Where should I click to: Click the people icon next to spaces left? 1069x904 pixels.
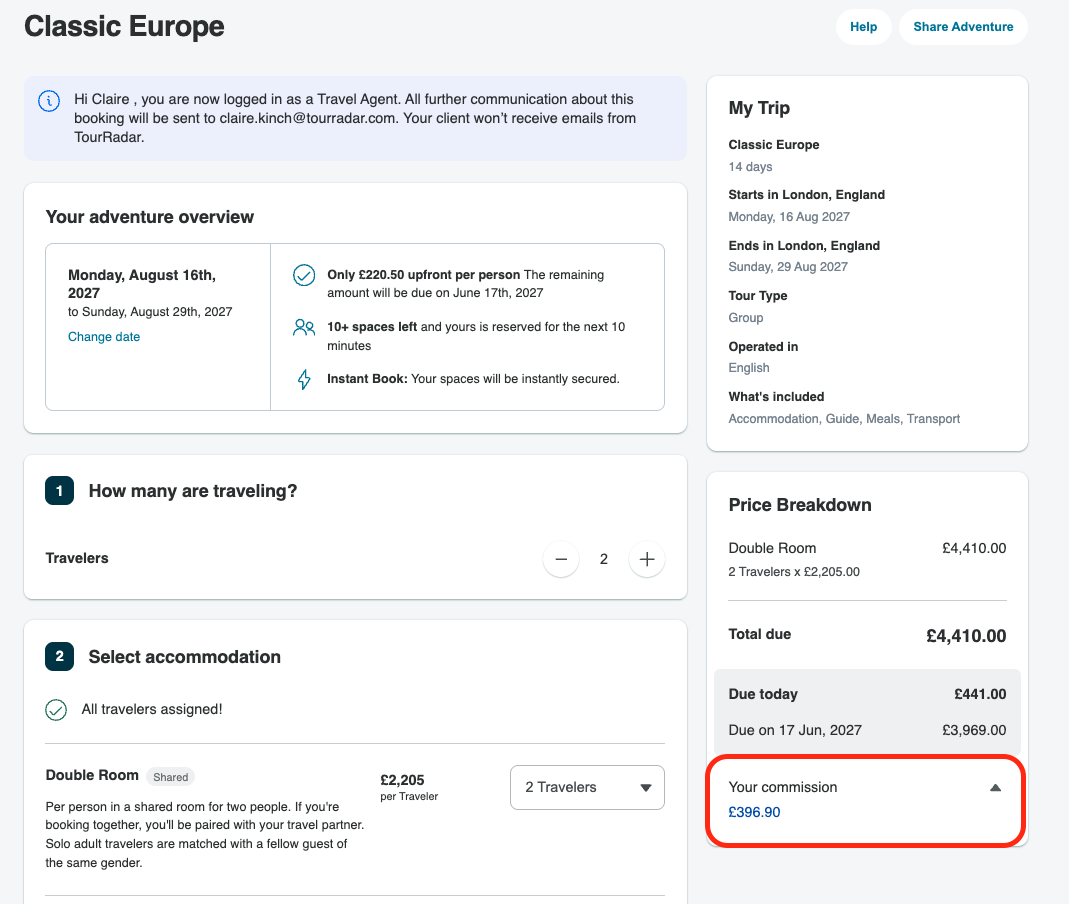pos(304,328)
